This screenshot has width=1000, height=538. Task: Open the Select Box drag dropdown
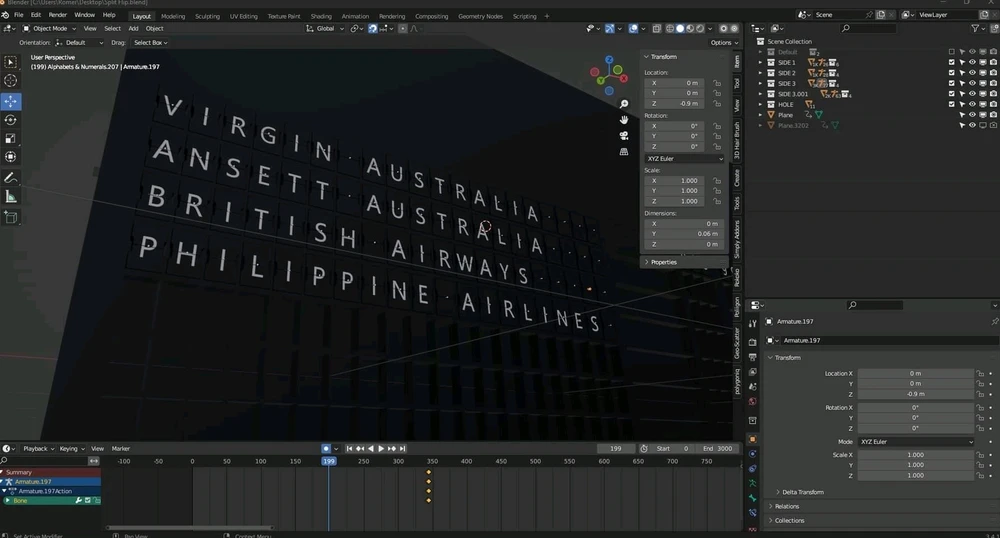coord(151,43)
